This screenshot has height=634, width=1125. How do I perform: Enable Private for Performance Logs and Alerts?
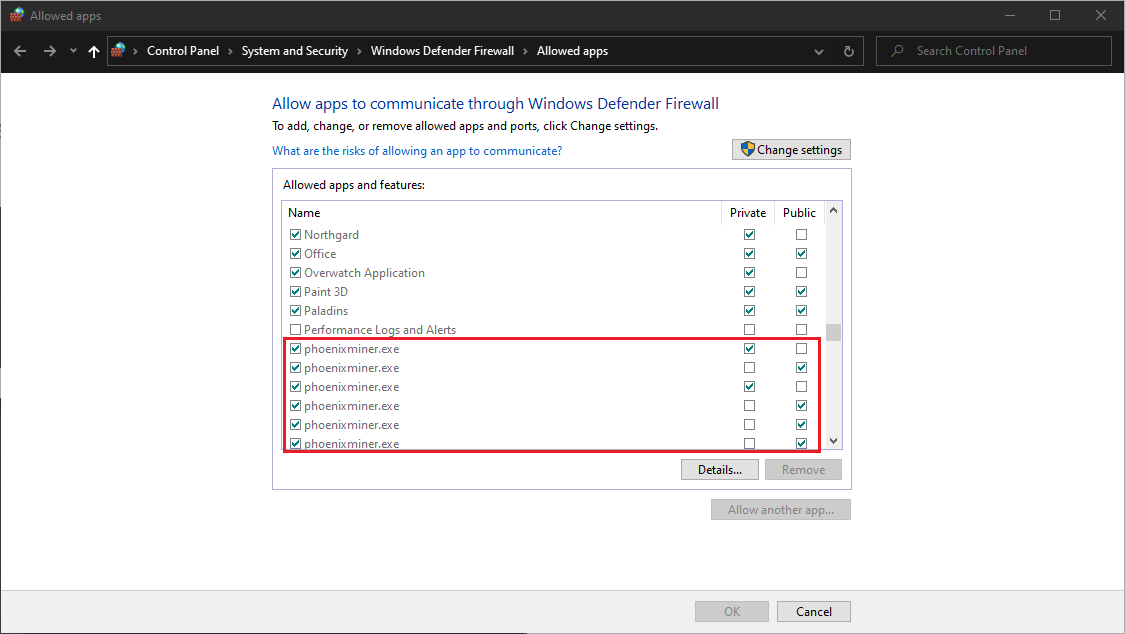coord(750,330)
